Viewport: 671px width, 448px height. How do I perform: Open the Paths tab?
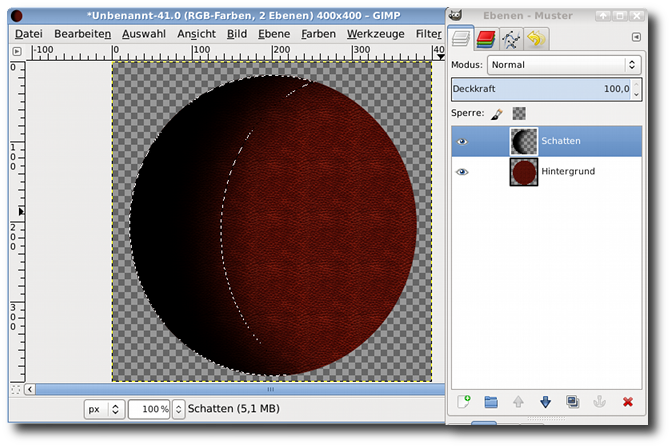click(x=512, y=39)
